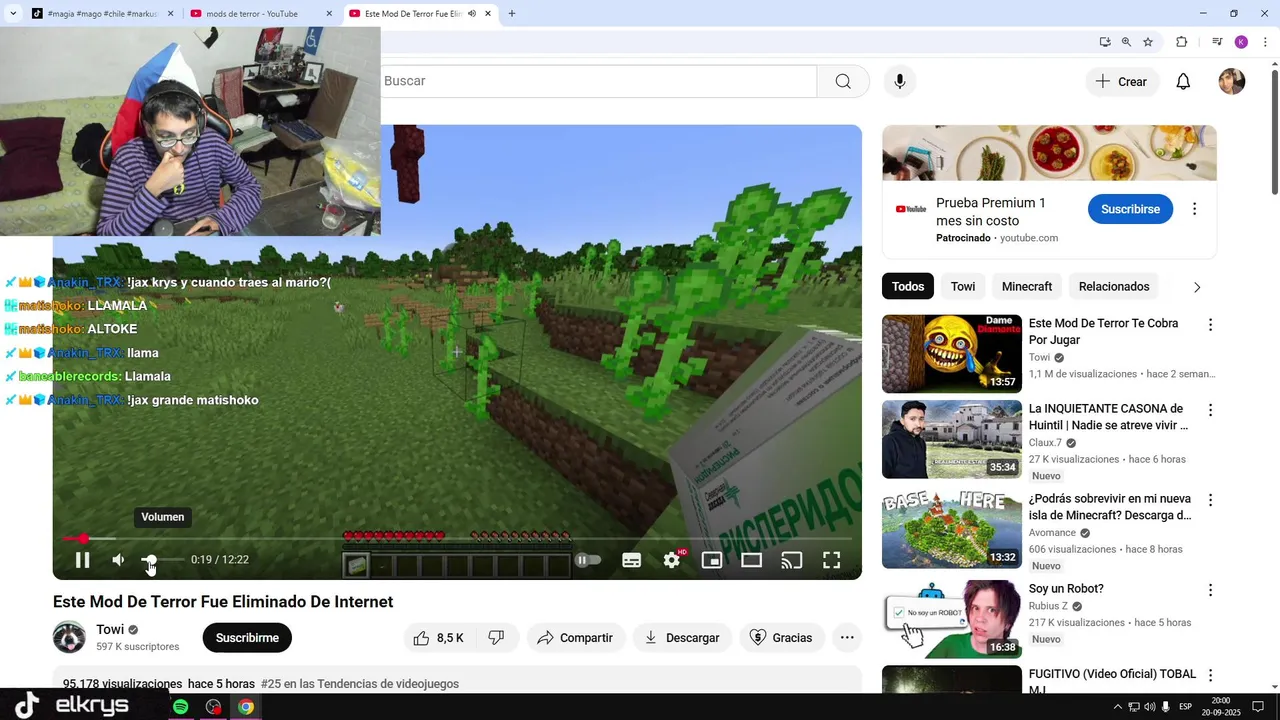
Task: Mute the video using the speaker icon
Action: click(118, 560)
